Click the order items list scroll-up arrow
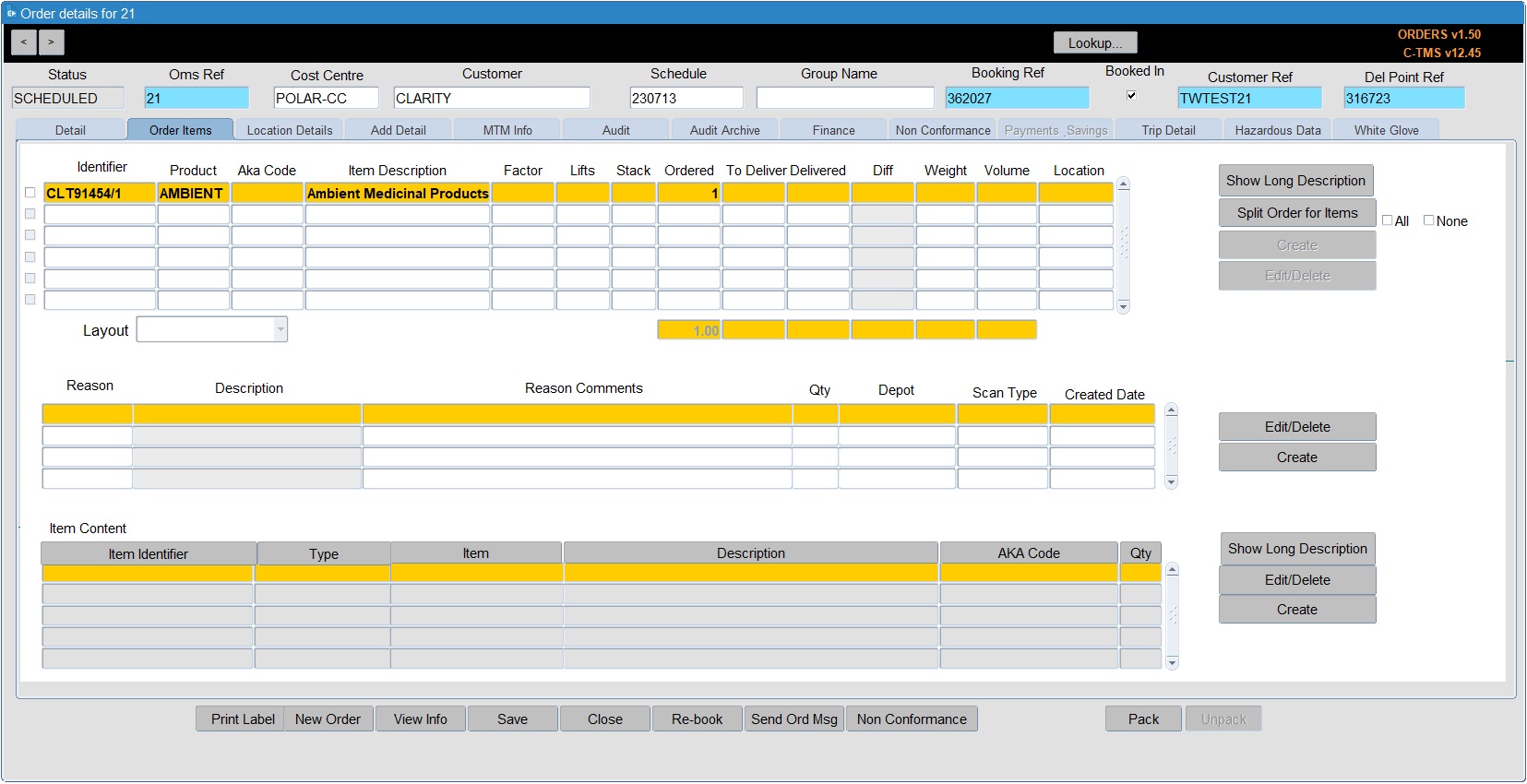1527x784 pixels. 1123,184
